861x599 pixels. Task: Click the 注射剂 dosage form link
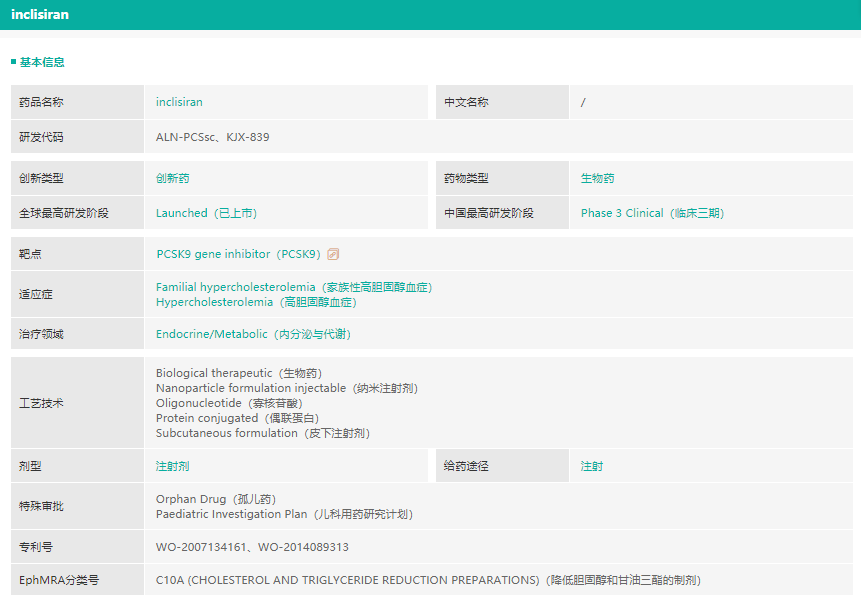(172, 466)
